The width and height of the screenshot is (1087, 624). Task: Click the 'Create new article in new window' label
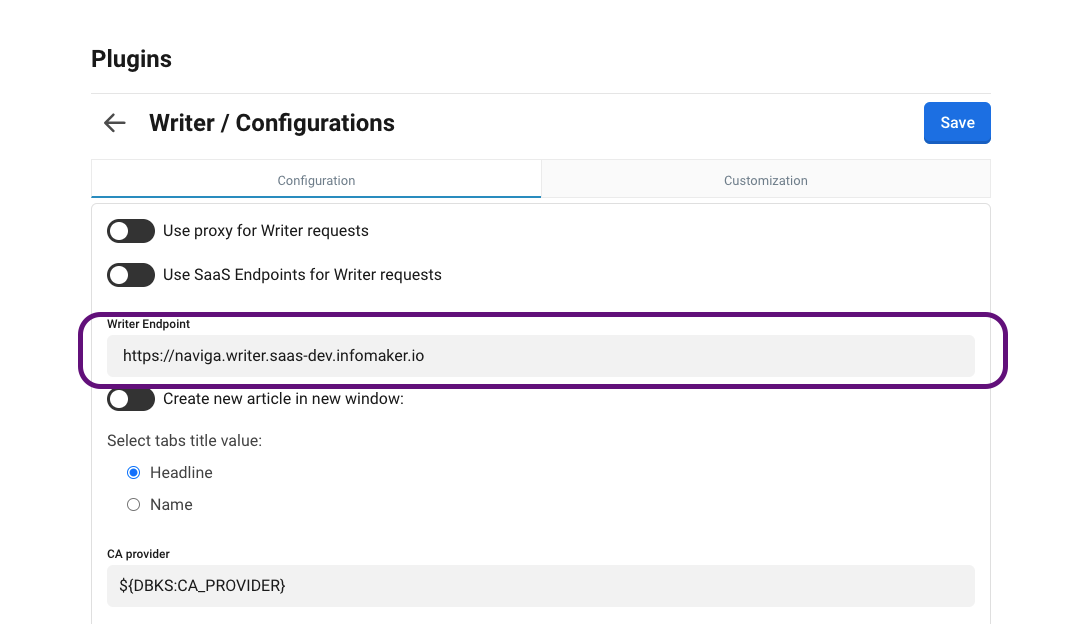(x=283, y=399)
